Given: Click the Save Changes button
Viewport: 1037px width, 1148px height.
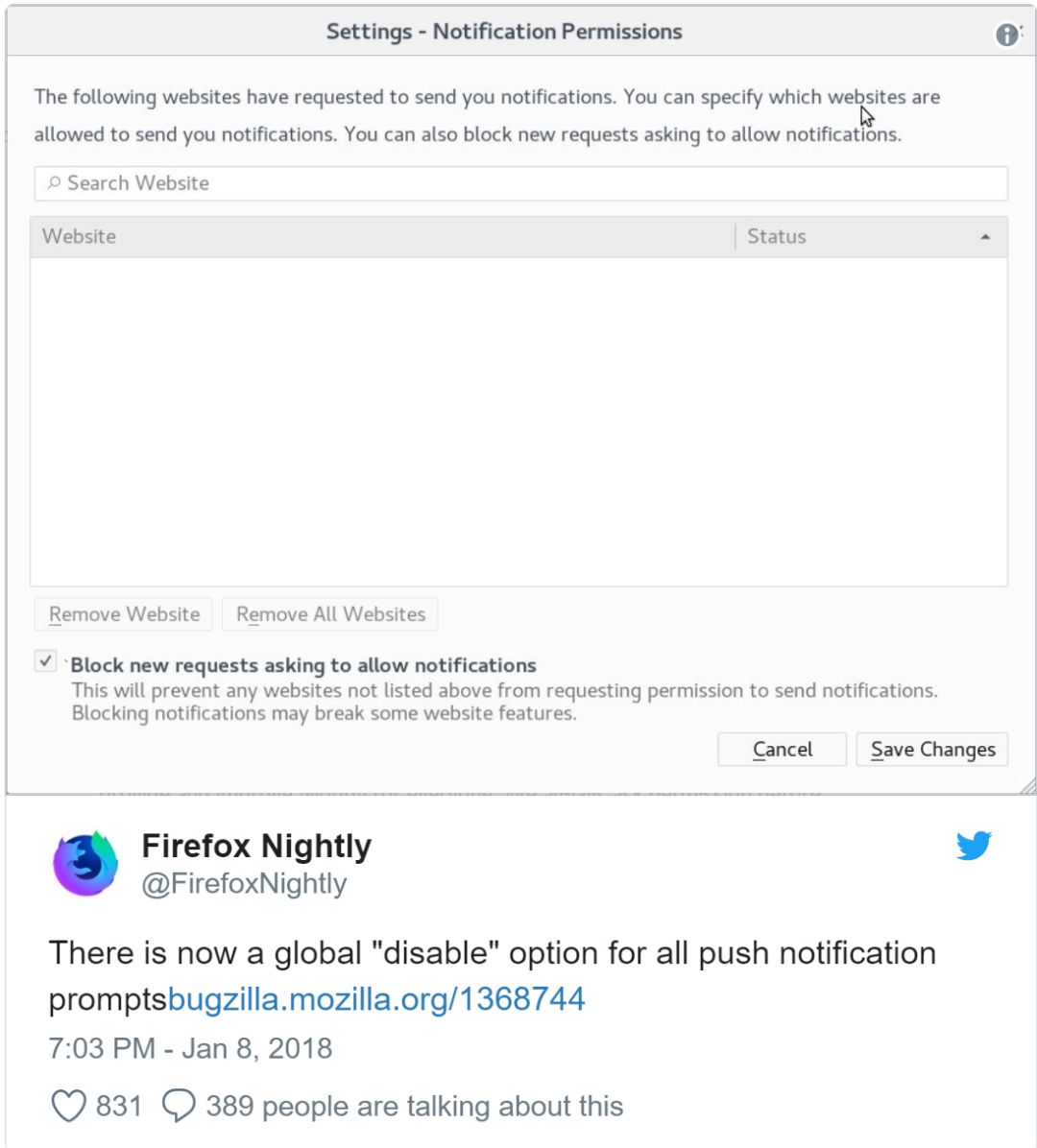Looking at the screenshot, I should 932,750.
